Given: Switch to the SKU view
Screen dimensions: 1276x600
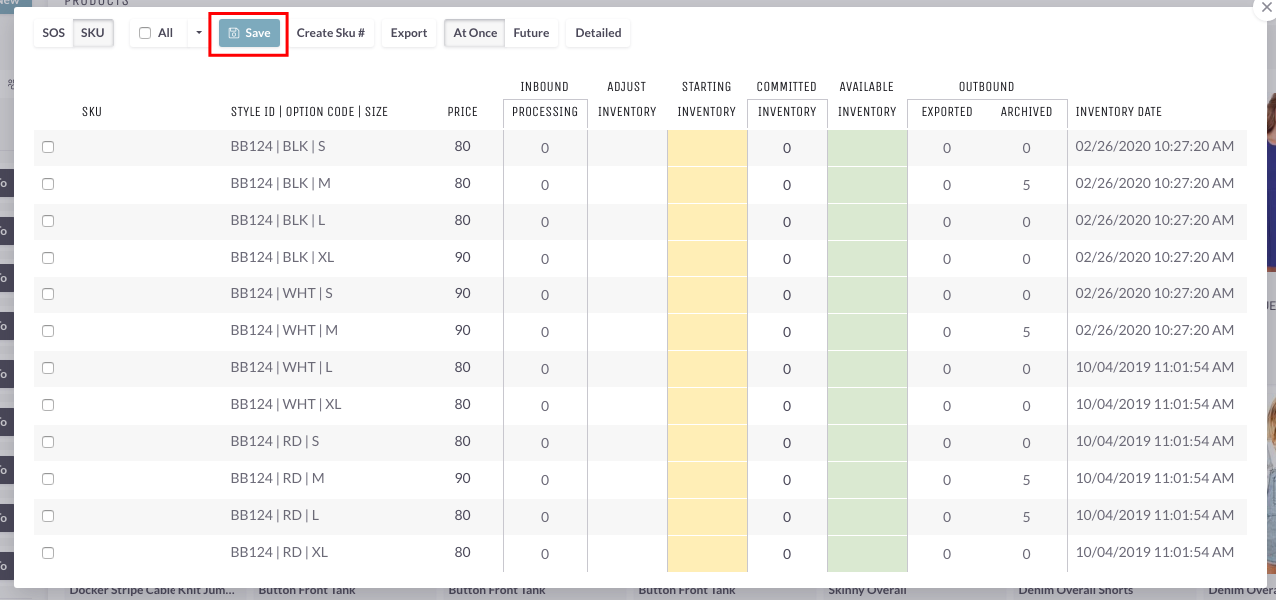Looking at the screenshot, I should (x=93, y=33).
